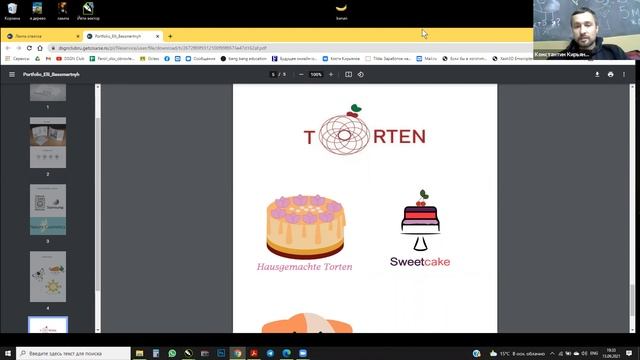The width and height of the screenshot is (640, 360).
Task: Open WhatsApp from the taskbar
Action: pos(172,353)
